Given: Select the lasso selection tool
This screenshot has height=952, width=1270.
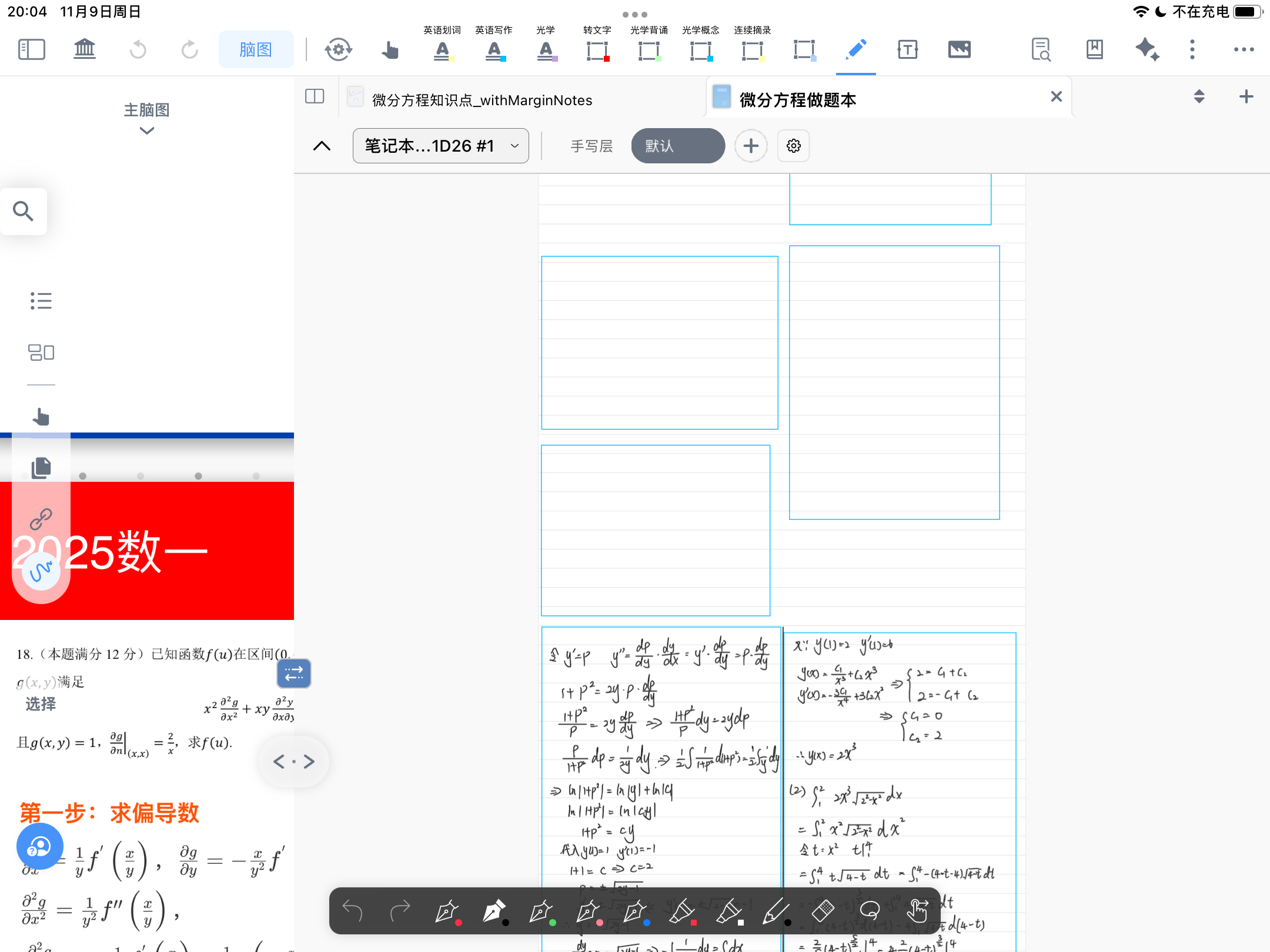Looking at the screenshot, I should (x=870, y=911).
